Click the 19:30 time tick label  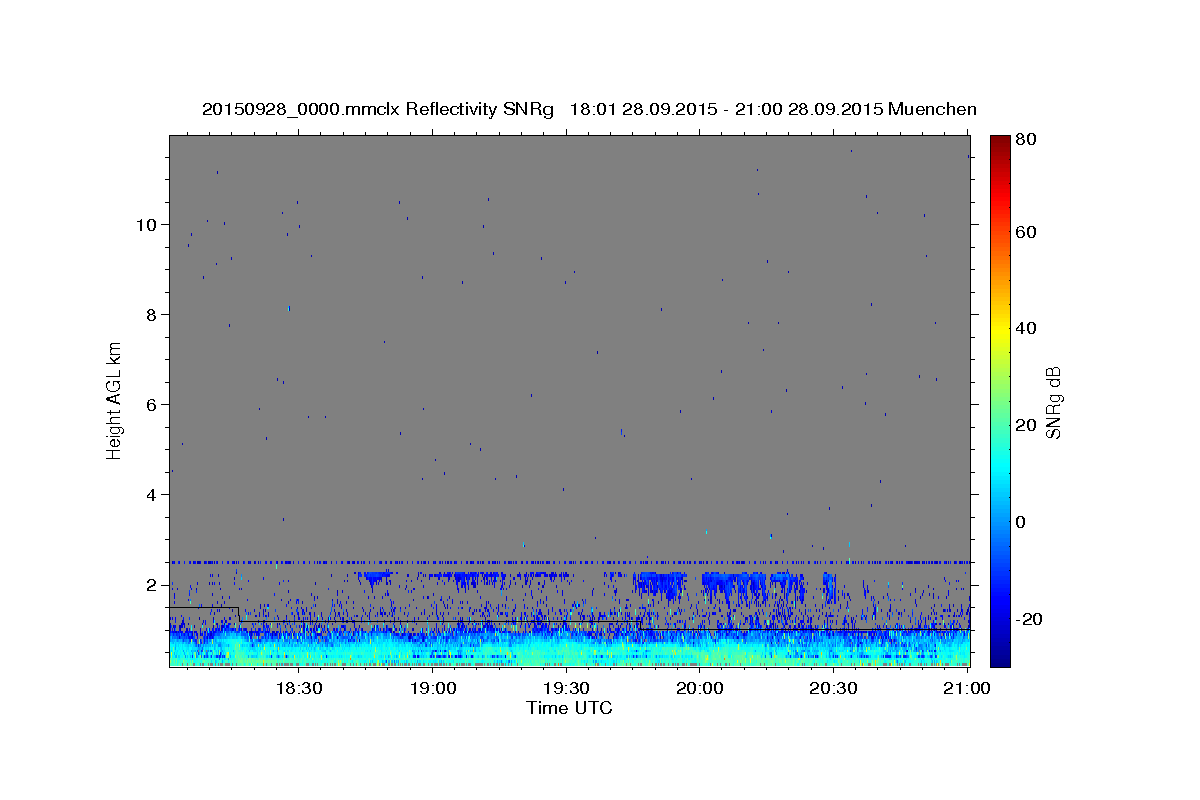click(566, 689)
